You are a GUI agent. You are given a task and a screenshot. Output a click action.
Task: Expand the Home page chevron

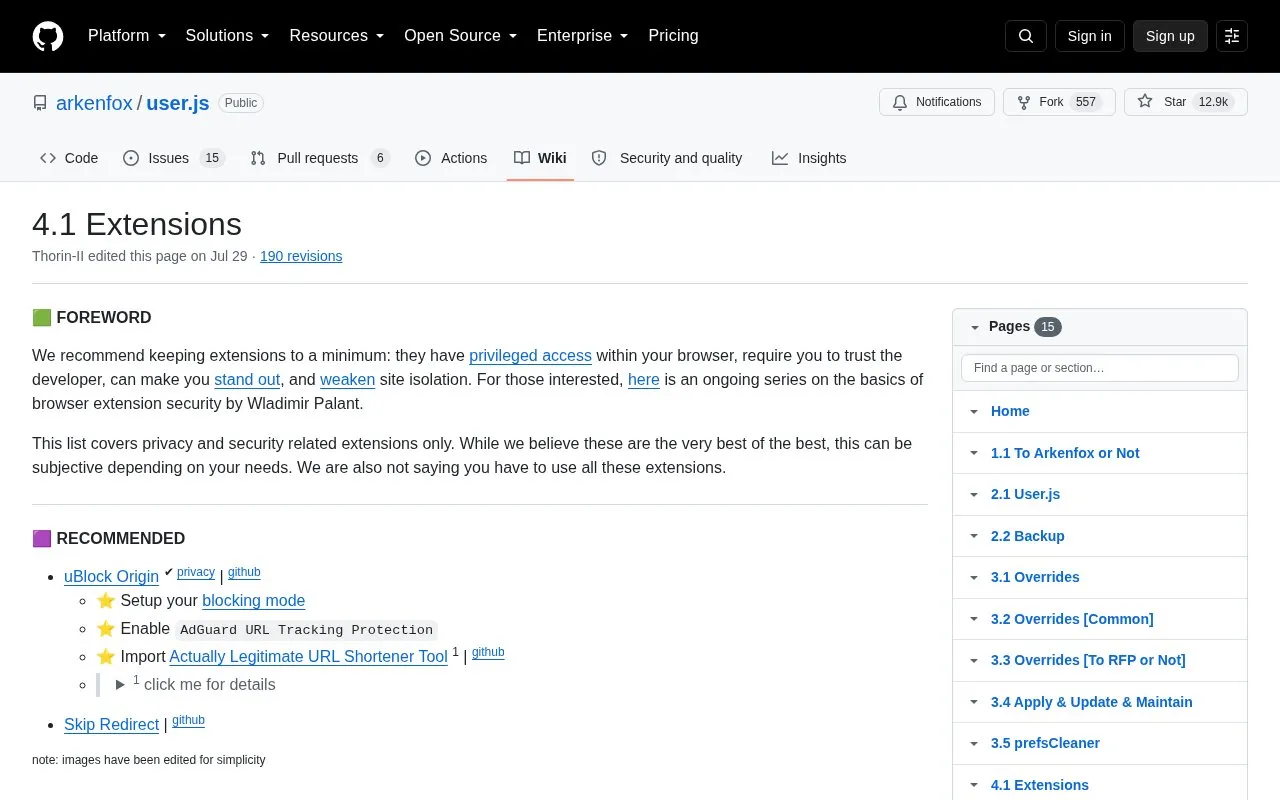click(x=974, y=411)
